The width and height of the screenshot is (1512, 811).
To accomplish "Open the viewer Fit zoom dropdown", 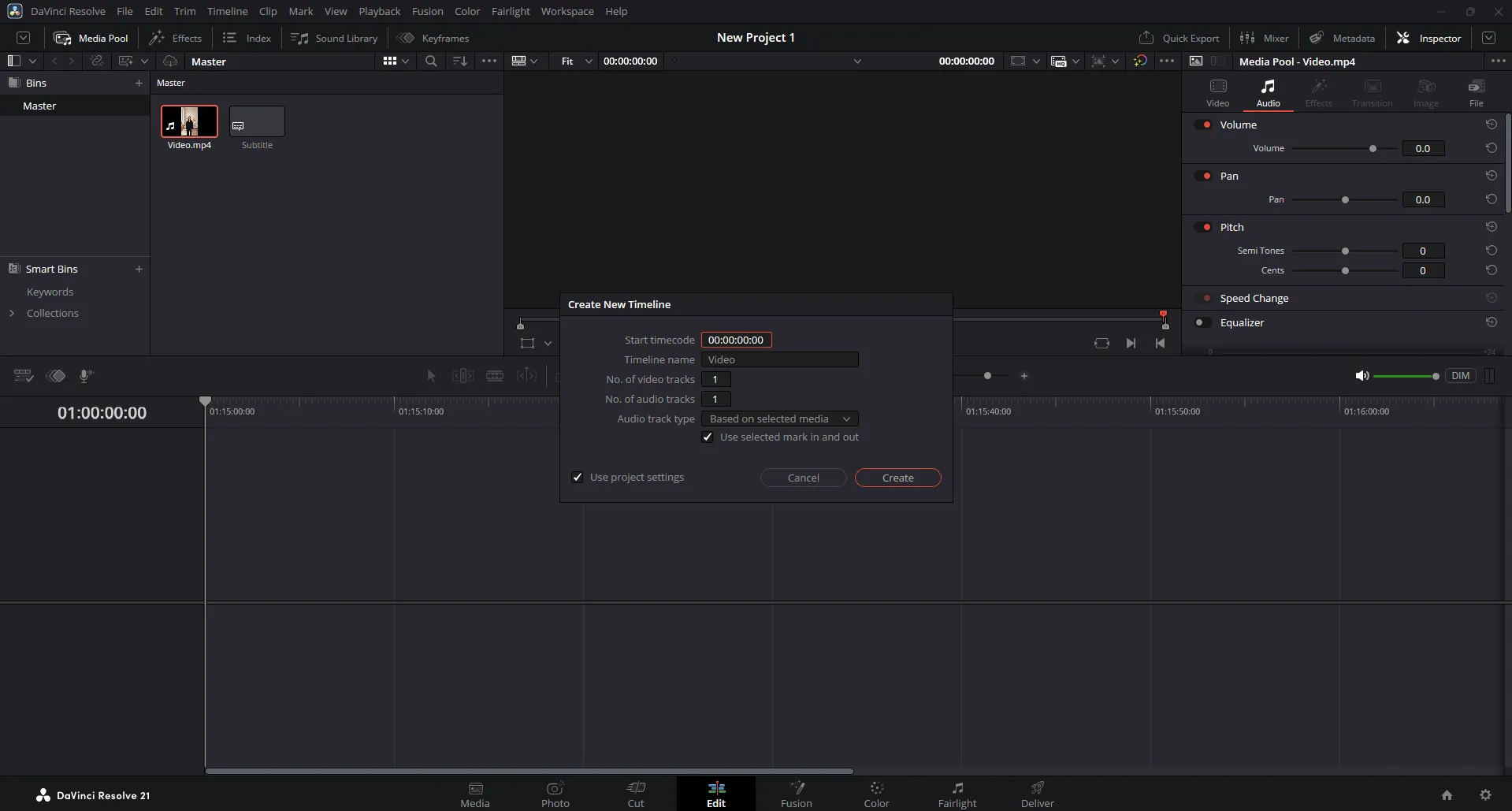I will 576,61.
